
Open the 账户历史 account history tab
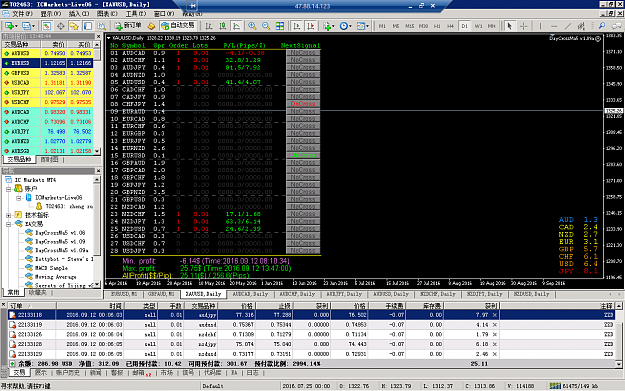coord(67,373)
